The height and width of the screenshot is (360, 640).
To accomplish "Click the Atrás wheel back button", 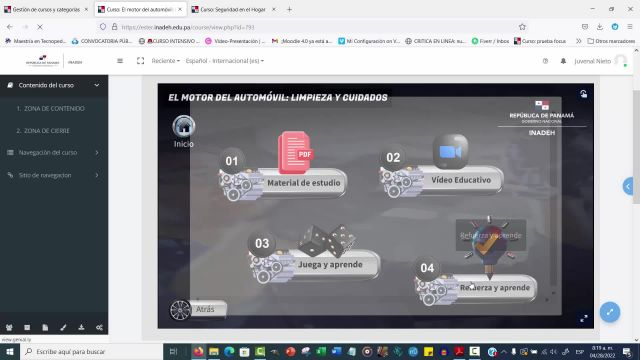I will 198,310.
